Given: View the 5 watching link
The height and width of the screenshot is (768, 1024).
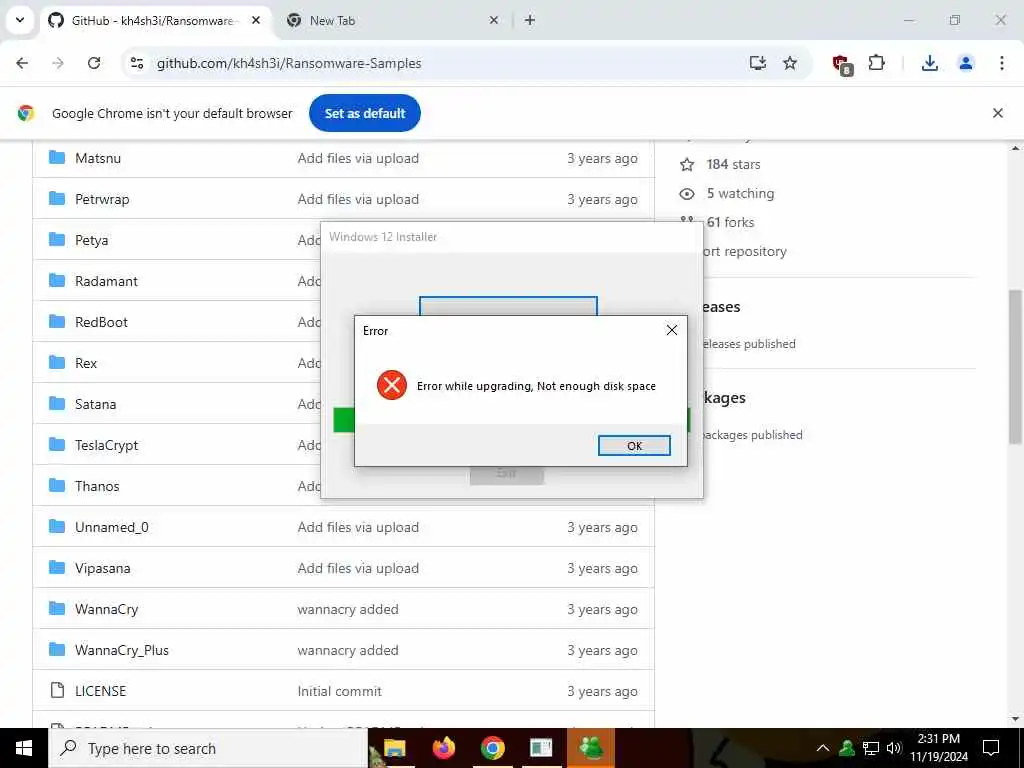Looking at the screenshot, I should 740,193.
